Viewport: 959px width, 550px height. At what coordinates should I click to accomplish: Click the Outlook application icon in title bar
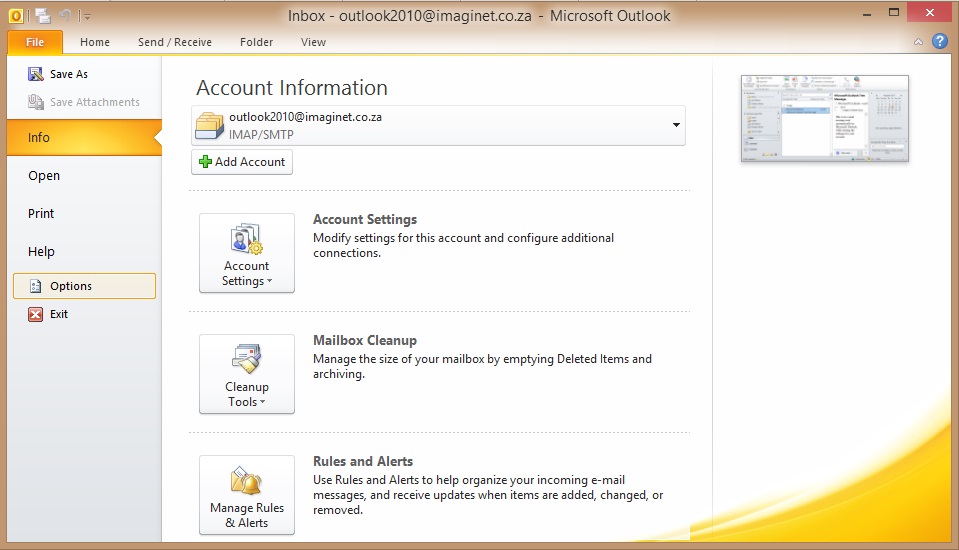click(x=16, y=16)
